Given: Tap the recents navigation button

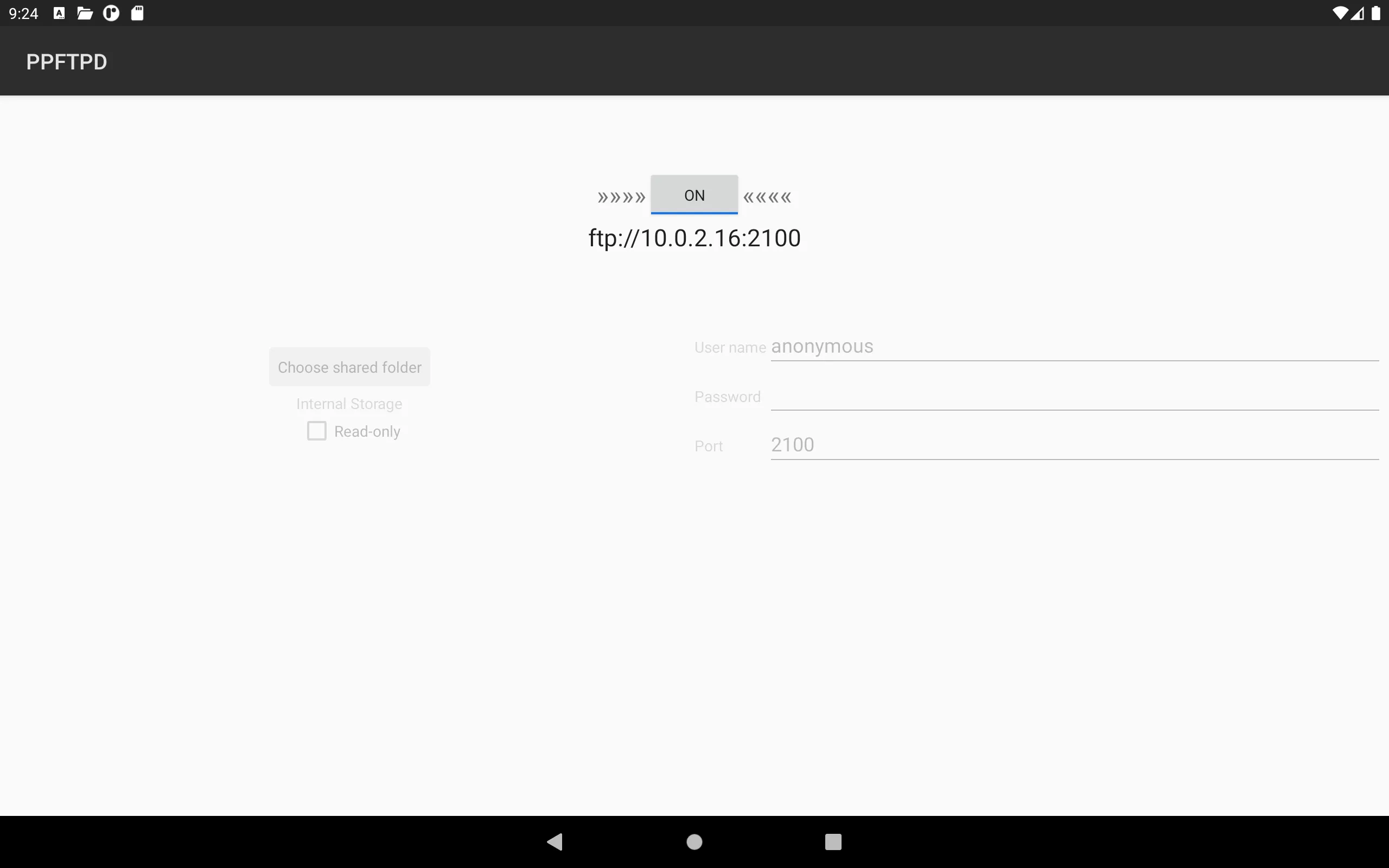Looking at the screenshot, I should (832, 840).
